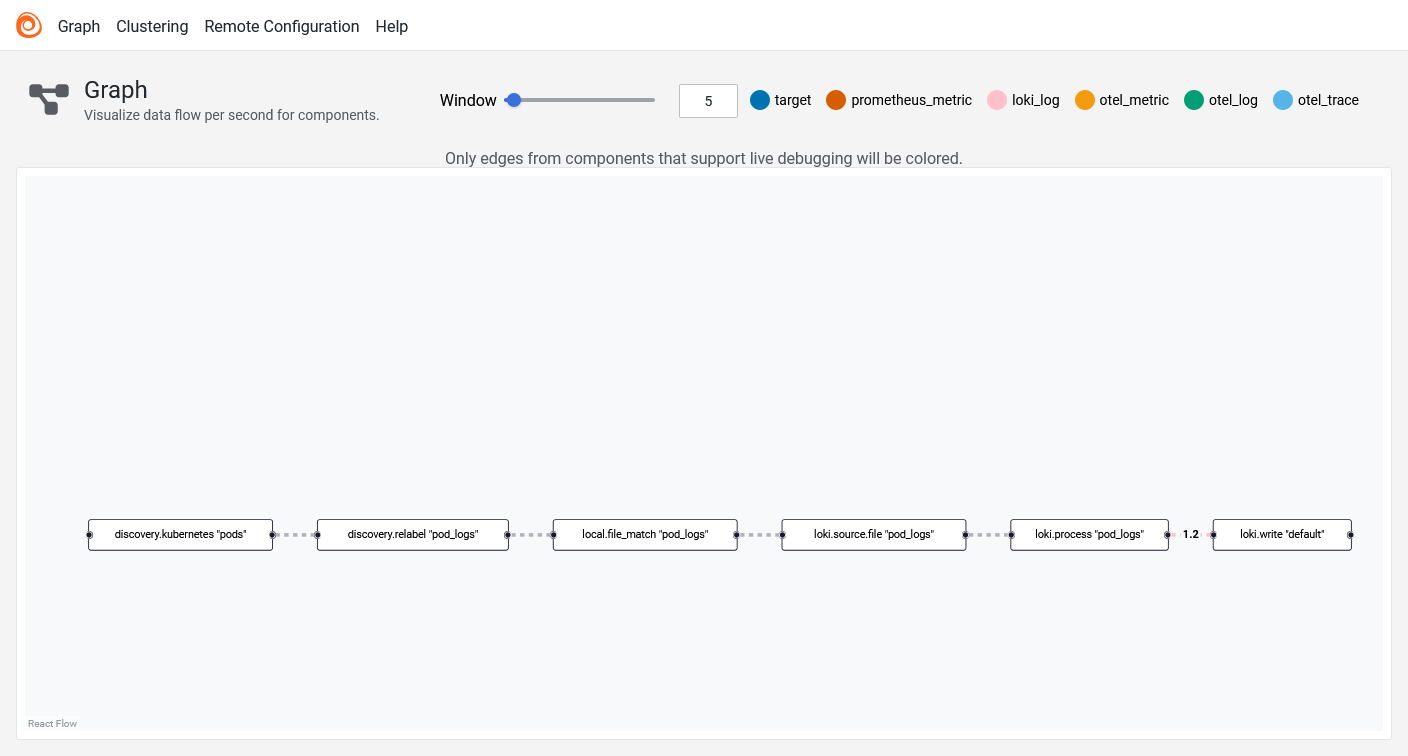Click the blue target legend swatch

click(760, 100)
